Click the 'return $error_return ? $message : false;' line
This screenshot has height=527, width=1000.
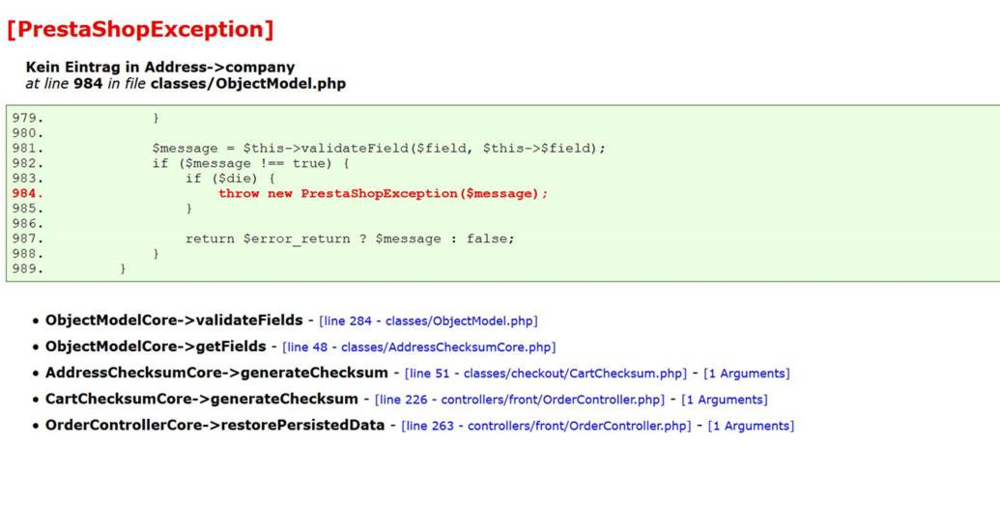tap(349, 239)
